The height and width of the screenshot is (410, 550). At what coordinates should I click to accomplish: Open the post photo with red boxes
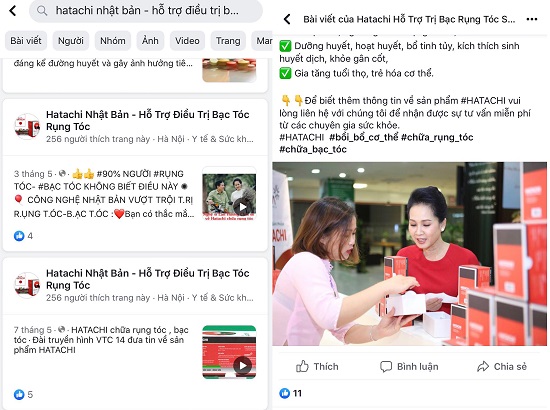pos(409,254)
